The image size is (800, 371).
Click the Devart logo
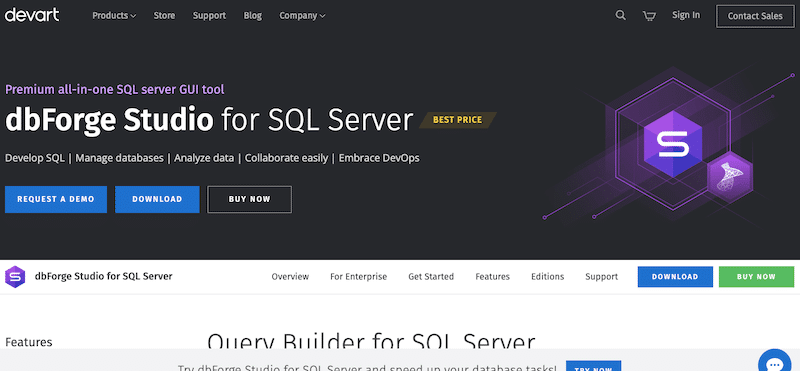point(32,15)
